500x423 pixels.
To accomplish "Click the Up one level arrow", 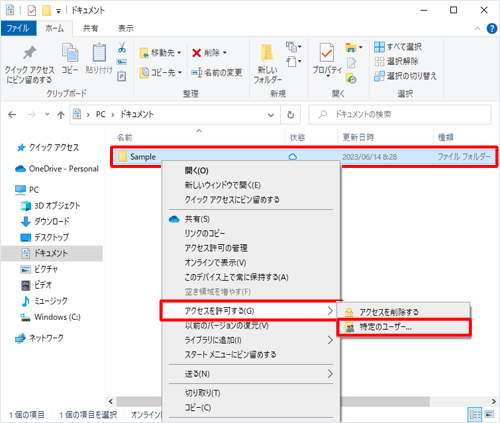I will 61,115.
